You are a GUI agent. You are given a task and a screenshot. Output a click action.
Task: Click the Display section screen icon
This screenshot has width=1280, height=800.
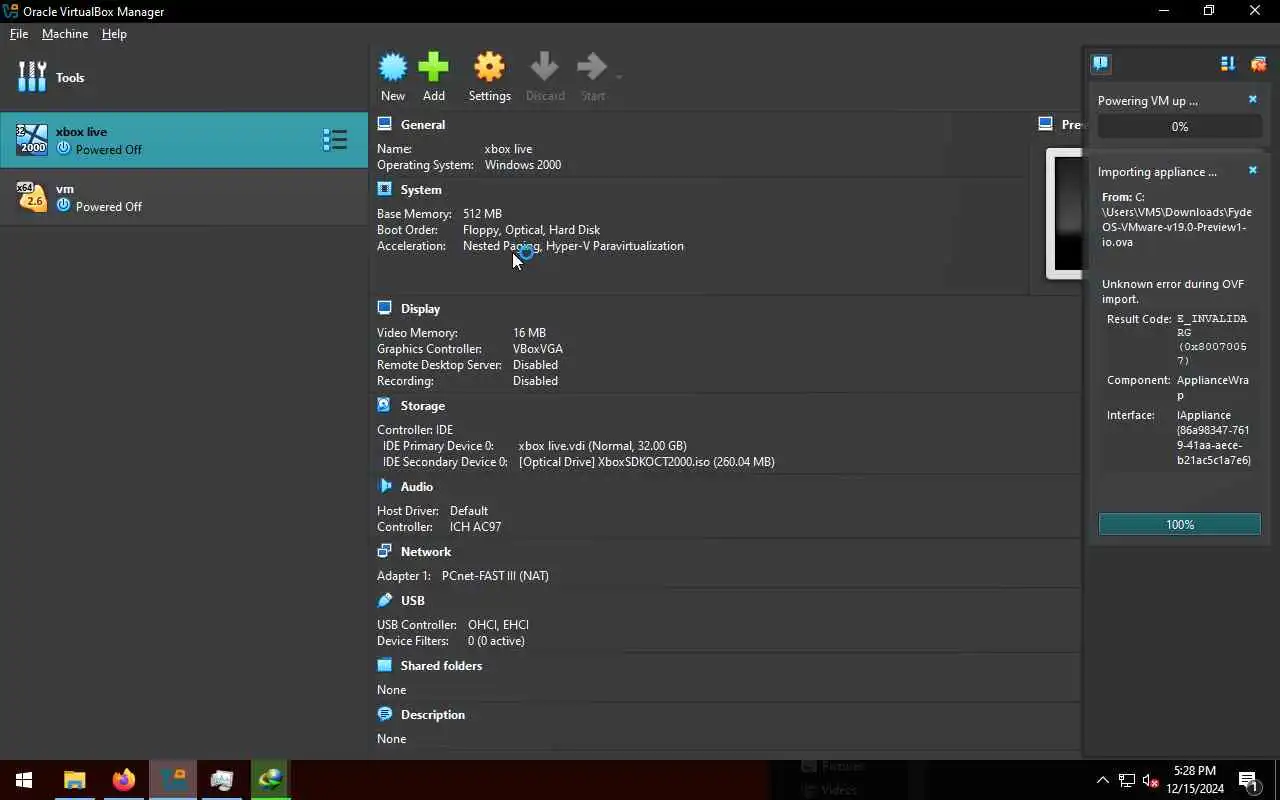(385, 308)
